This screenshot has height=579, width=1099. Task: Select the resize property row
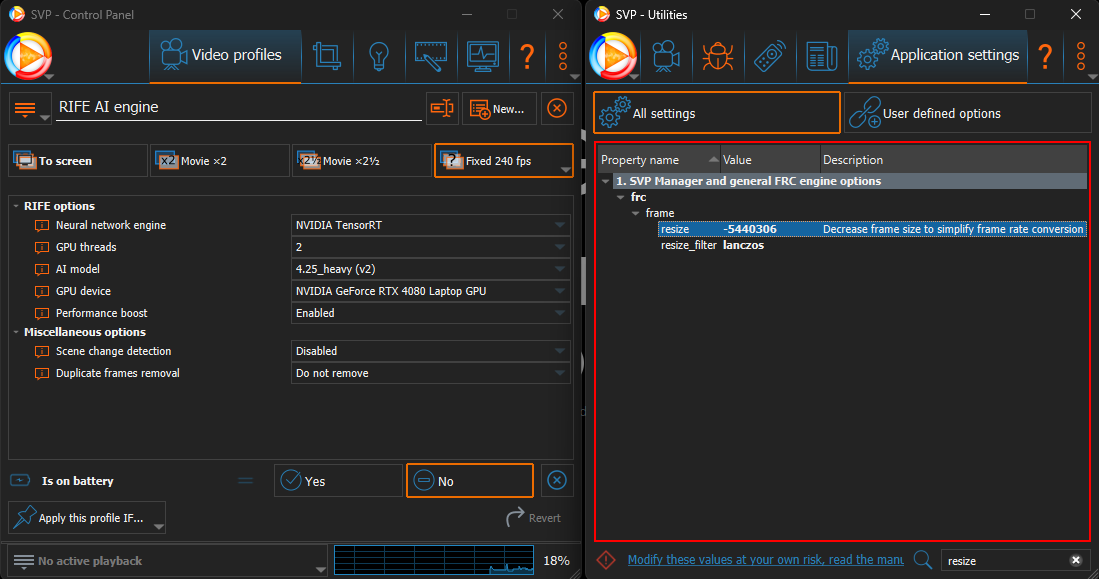click(x=873, y=229)
